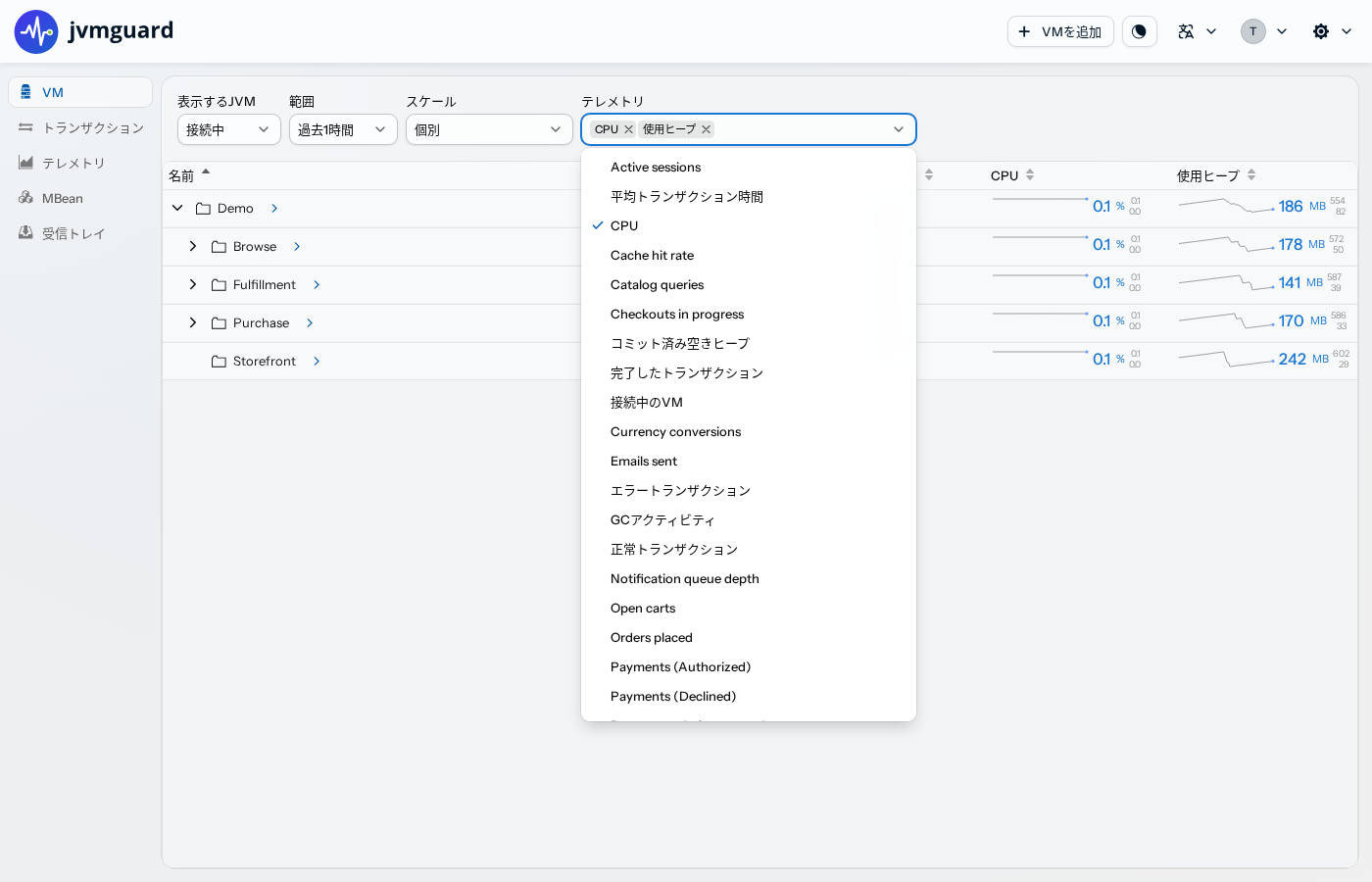
Task: Open details arrow next to Browse
Action: coord(297,247)
